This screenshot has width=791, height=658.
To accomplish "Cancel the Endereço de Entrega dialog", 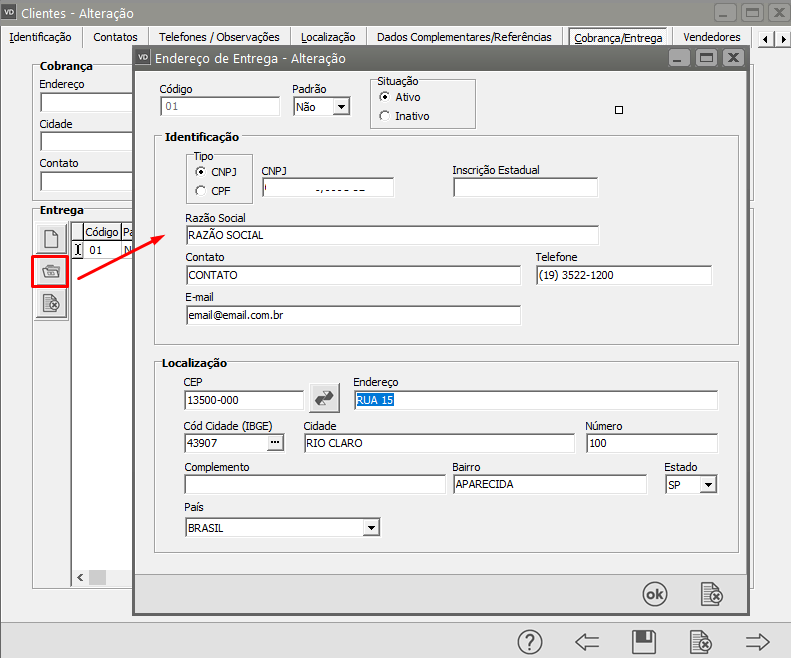I will tap(711, 594).
